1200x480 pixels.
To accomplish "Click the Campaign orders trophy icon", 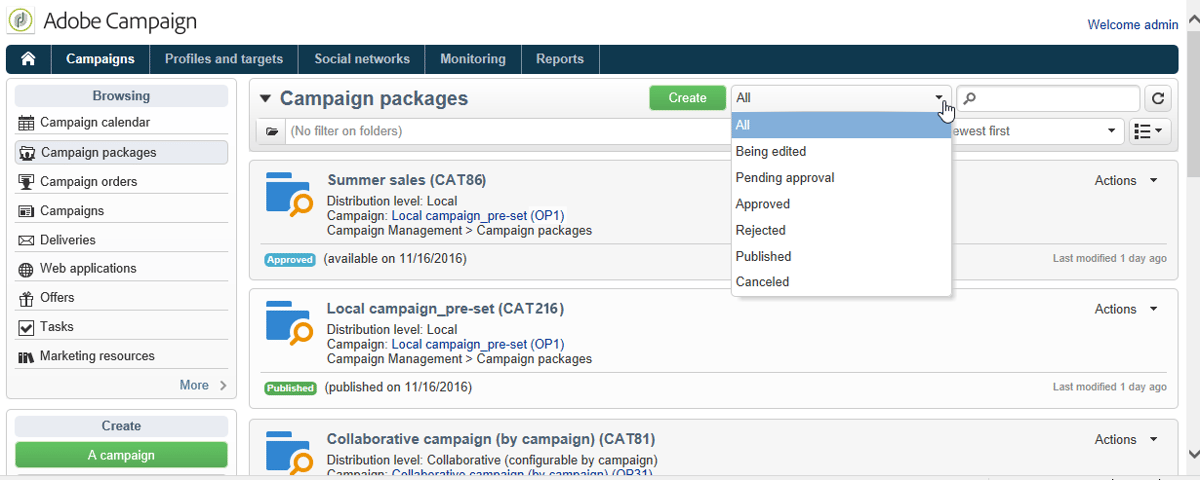I will (26, 182).
